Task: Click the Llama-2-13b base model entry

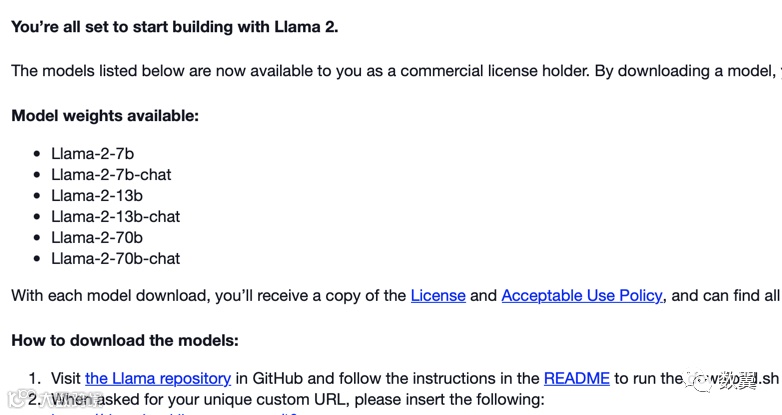Action: click(97, 196)
